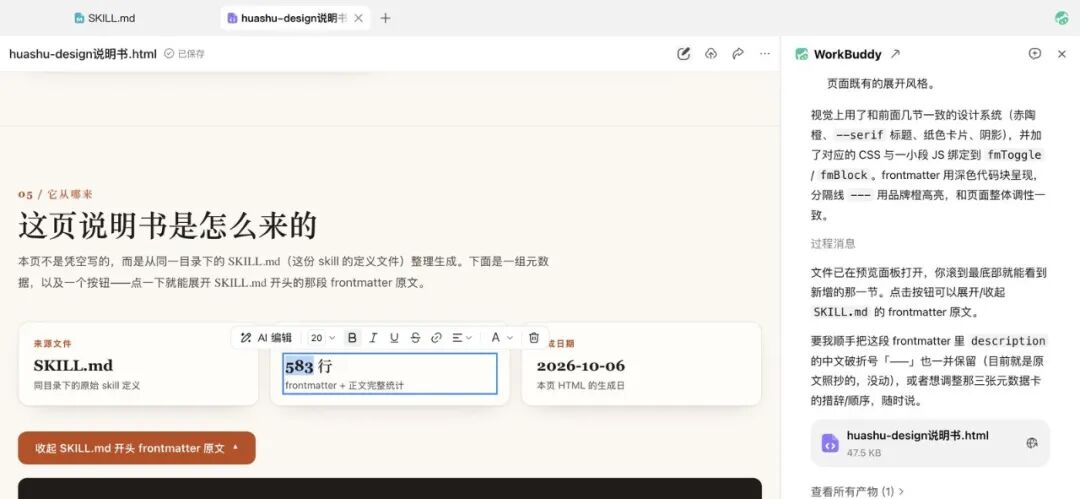The height and width of the screenshot is (499, 1080).
Task: Toggle italic formatting
Action: pos(373,338)
